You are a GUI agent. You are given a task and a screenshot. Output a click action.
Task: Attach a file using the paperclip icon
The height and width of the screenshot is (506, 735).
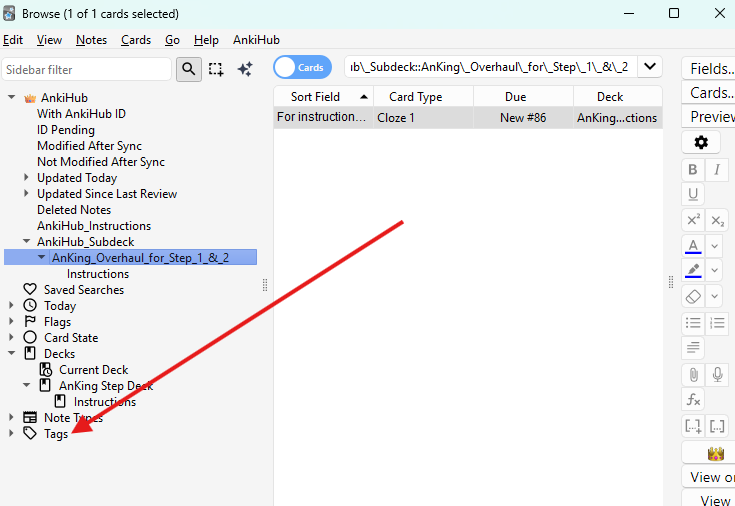693,374
